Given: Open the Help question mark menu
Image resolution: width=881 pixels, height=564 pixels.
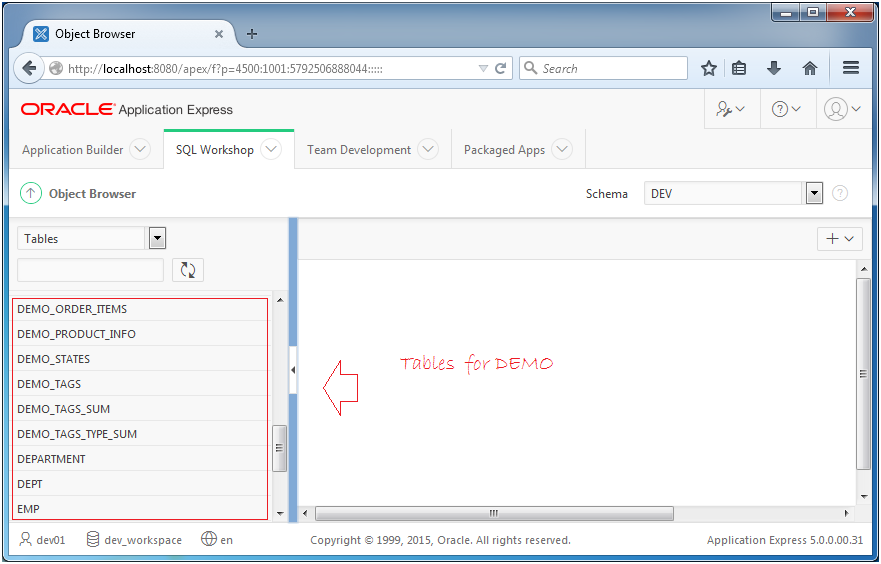Looking at the screenshot, I should click(x=786, y=109).
